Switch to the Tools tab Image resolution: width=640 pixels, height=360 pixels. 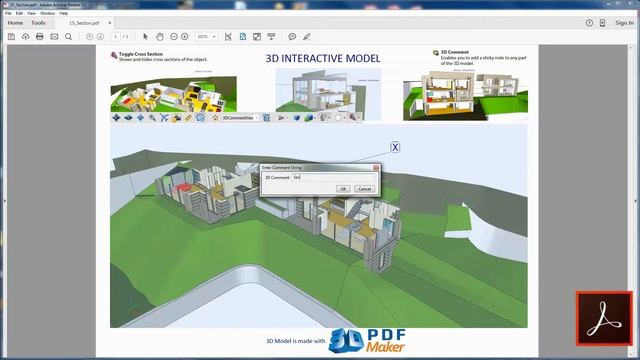38,23
